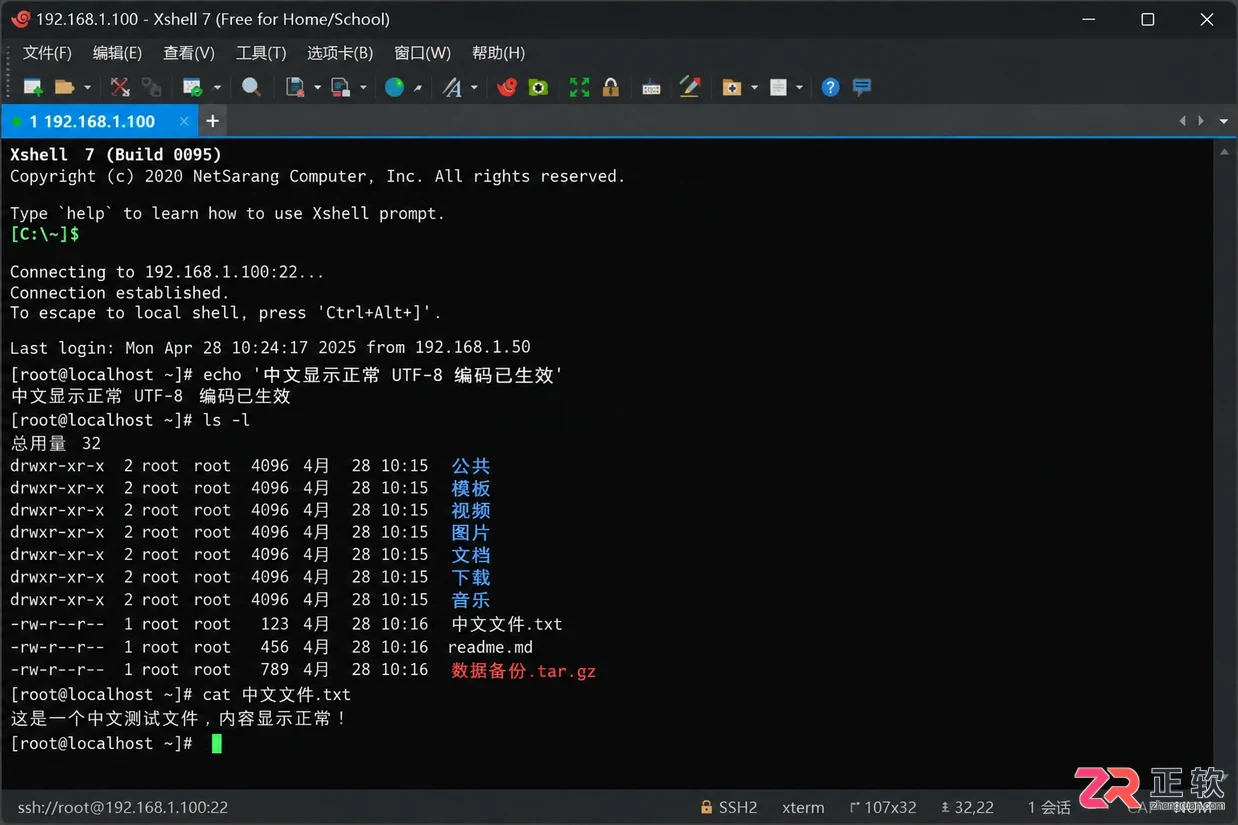
Task: Expand the globe Encoding dropdown arrow
Action: 418,88
